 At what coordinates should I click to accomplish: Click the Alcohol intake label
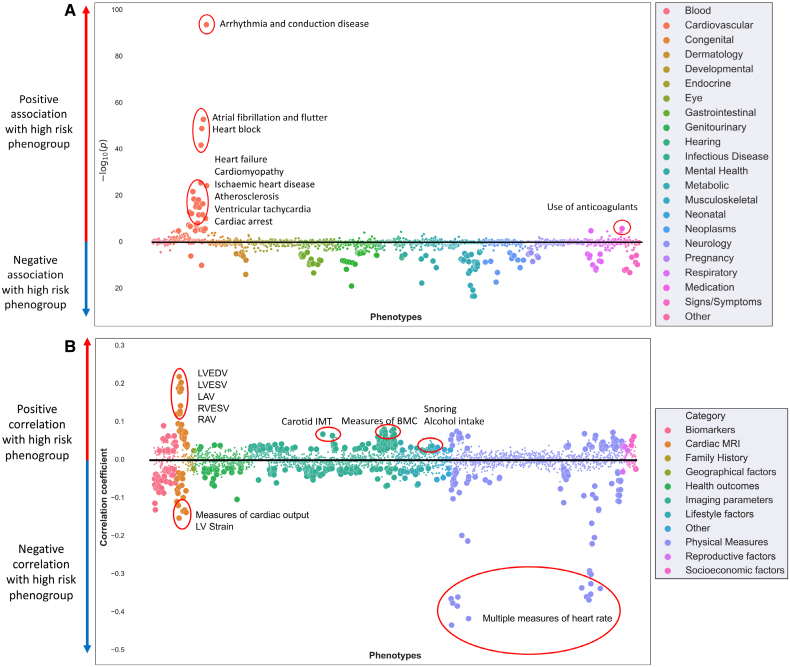453,421
